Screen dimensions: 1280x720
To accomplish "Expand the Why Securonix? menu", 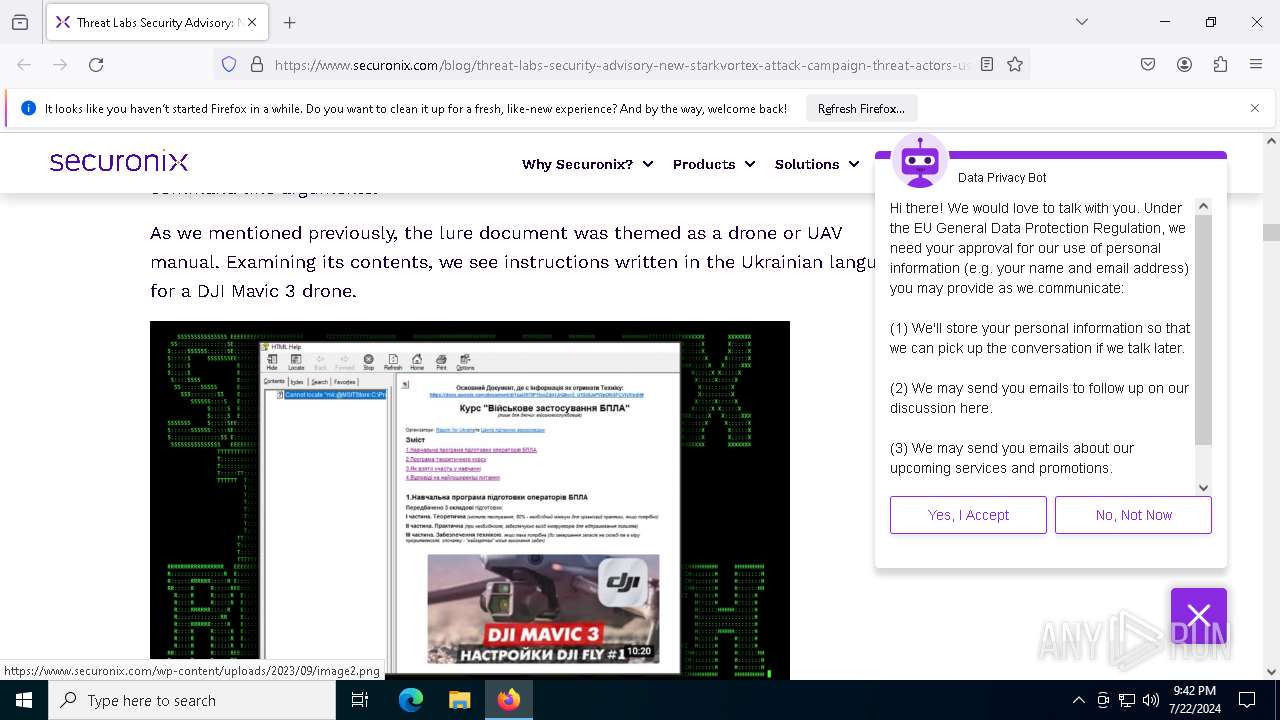I will 587,164.
